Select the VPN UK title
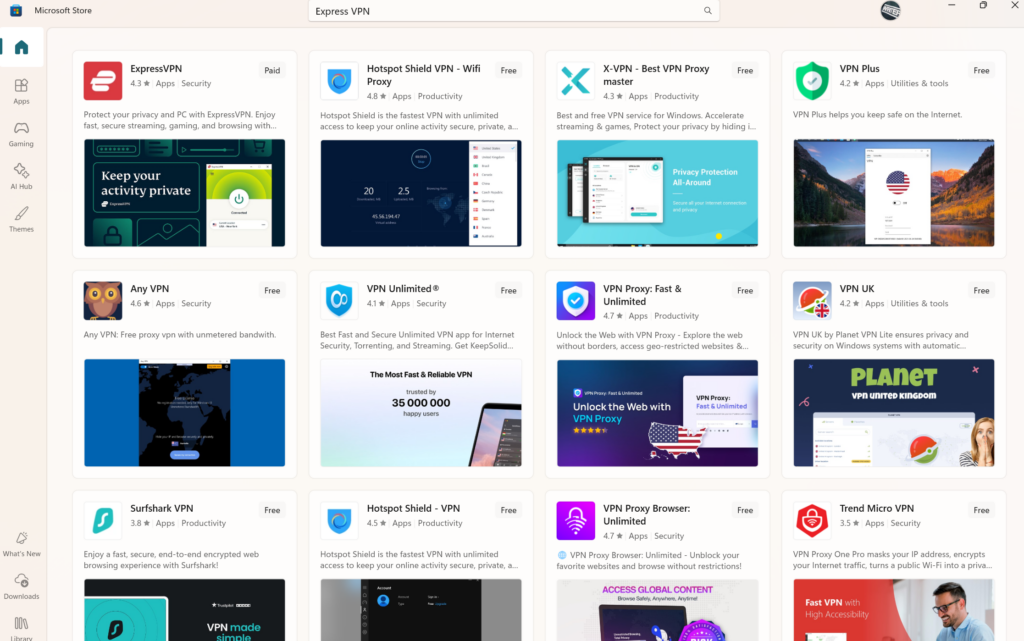This screenshot has height=641, width=1024. [857, 289]
